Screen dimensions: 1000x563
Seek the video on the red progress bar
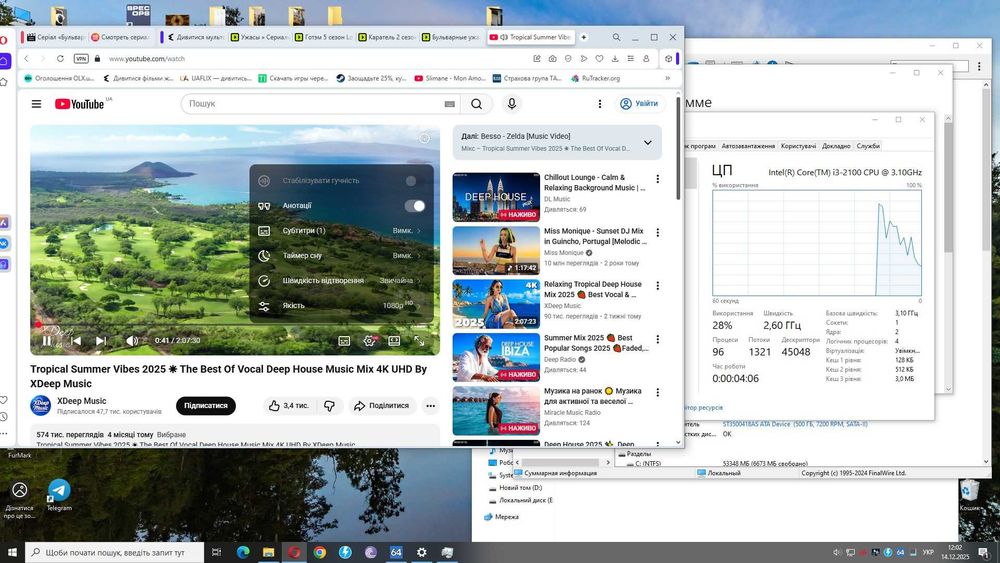(235, 325)
